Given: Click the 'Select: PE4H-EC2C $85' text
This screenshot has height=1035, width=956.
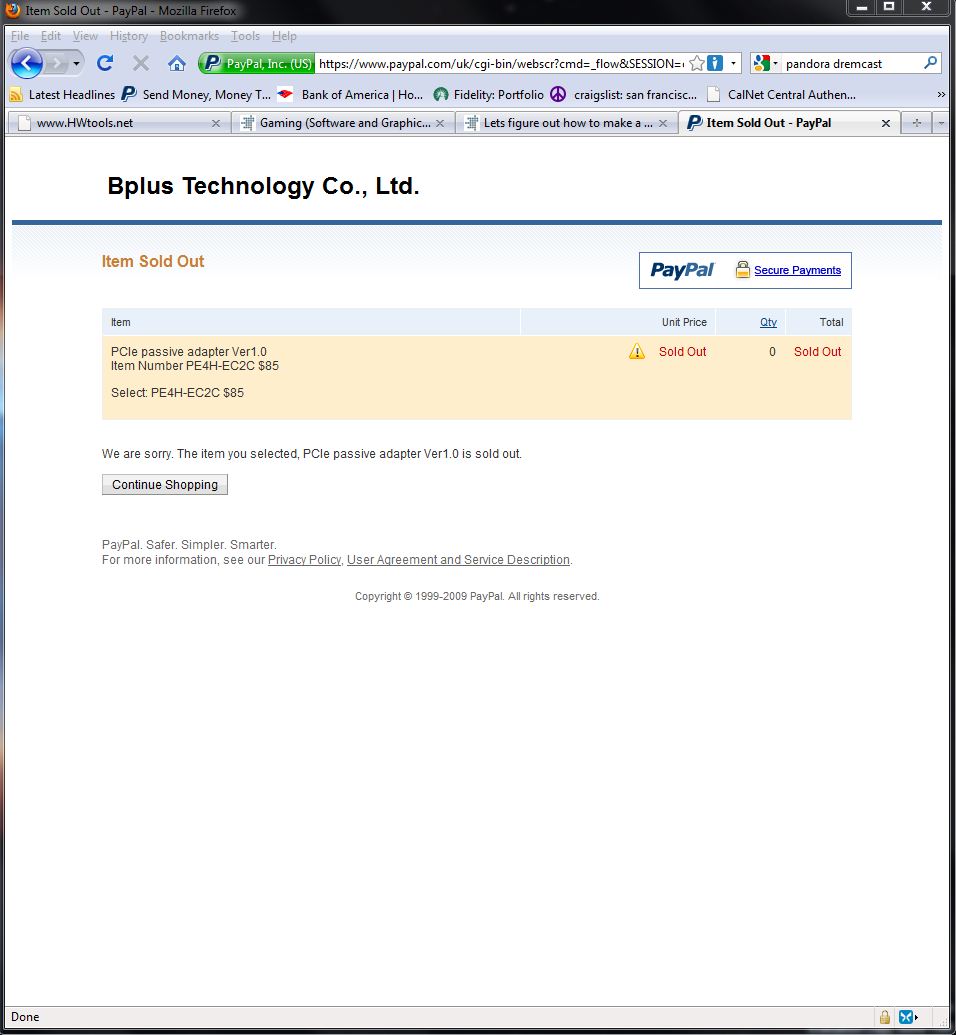Looking at the screenshot, I should pyautogui.click(x=177, y=393).
